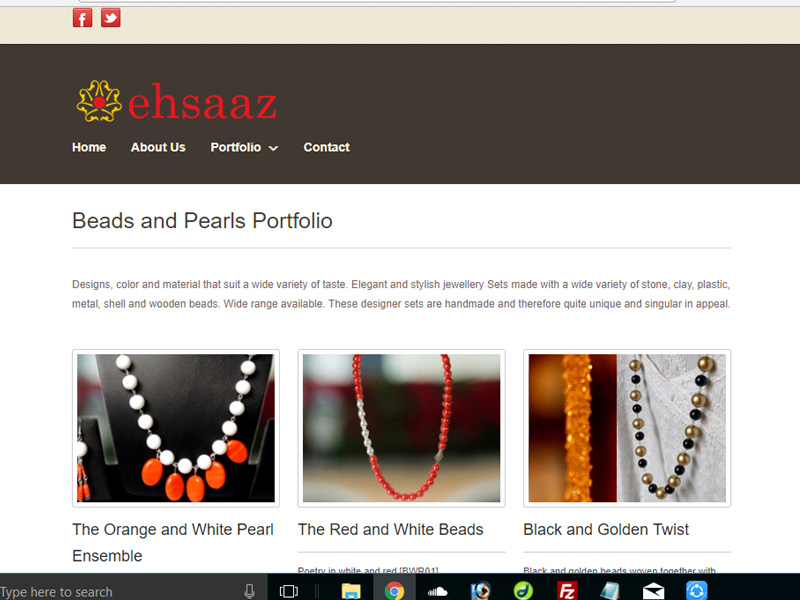800x600 pixels.
Task: Click the microphone icon in search box
Action: [x=249, y=591]
